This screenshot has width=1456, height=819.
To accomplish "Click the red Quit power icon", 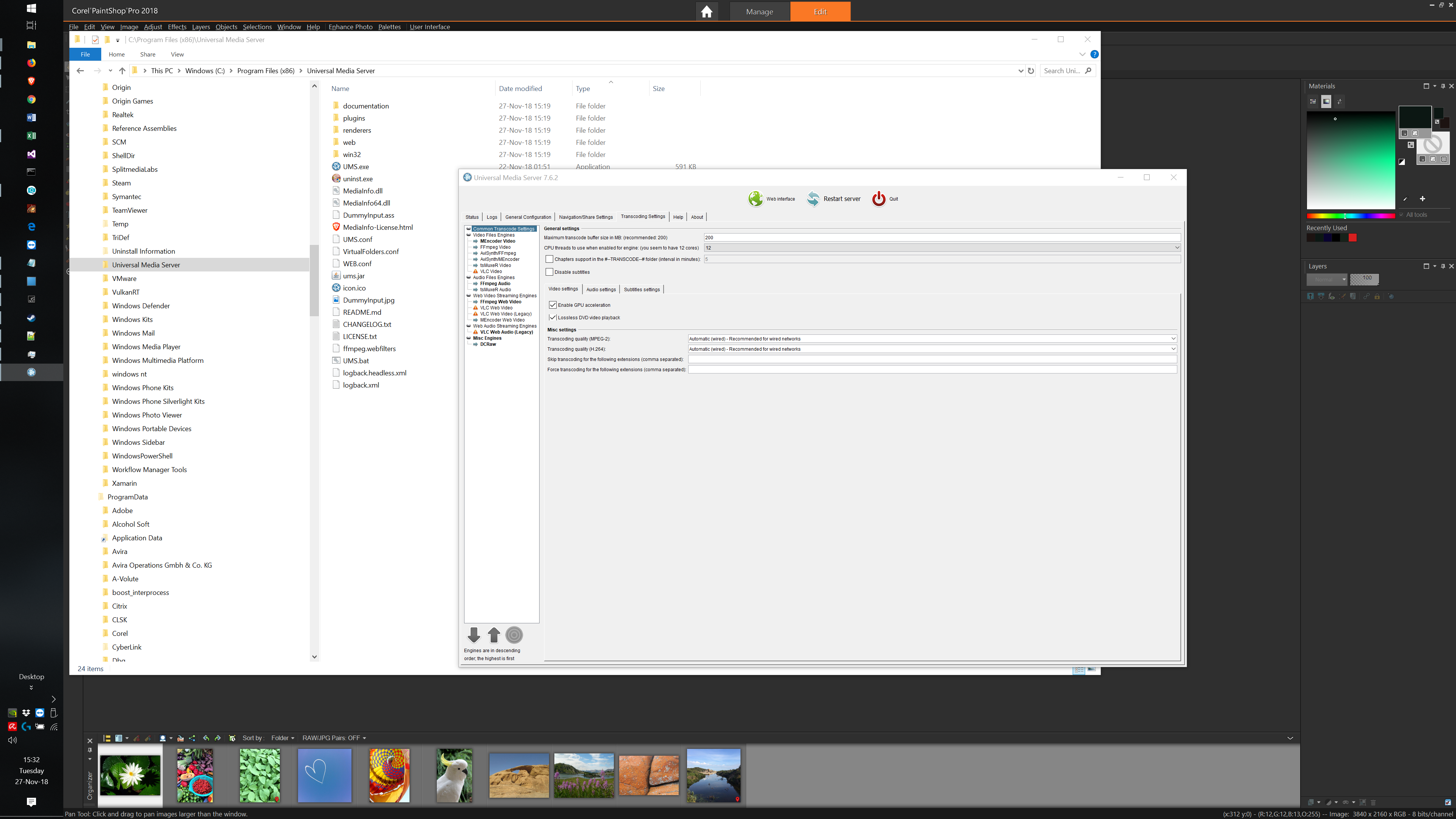I will pos(879,198).
